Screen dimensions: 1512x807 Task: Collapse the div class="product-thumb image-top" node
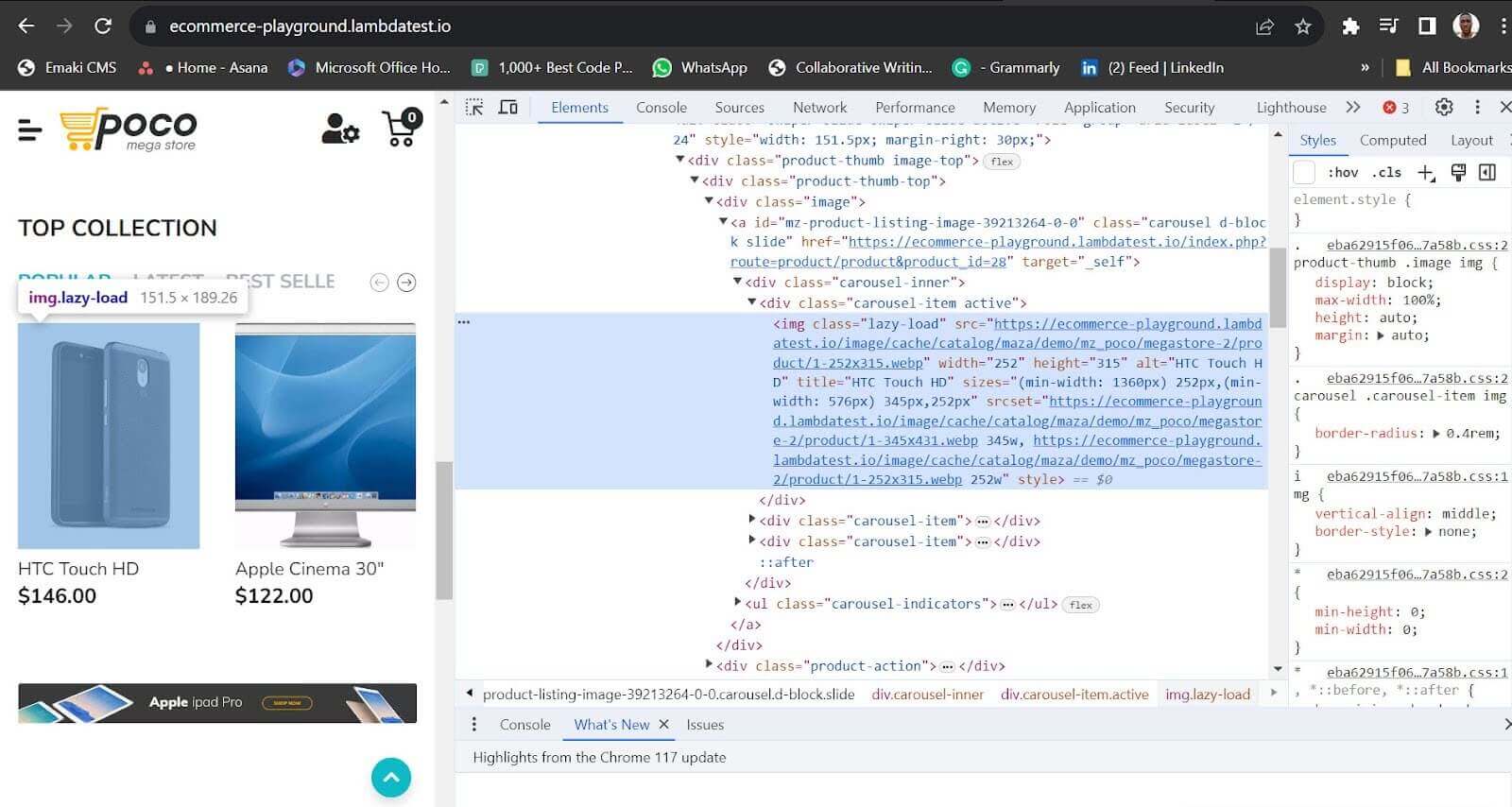pyautogui.click(x=679, y=160)
